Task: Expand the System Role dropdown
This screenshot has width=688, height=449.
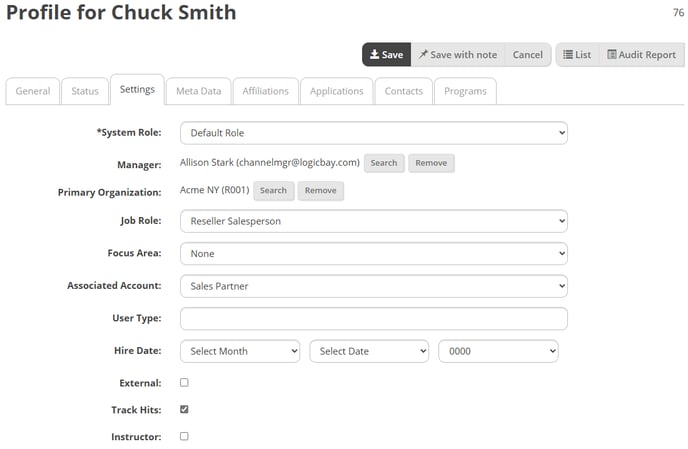Action: click(374, 133)
